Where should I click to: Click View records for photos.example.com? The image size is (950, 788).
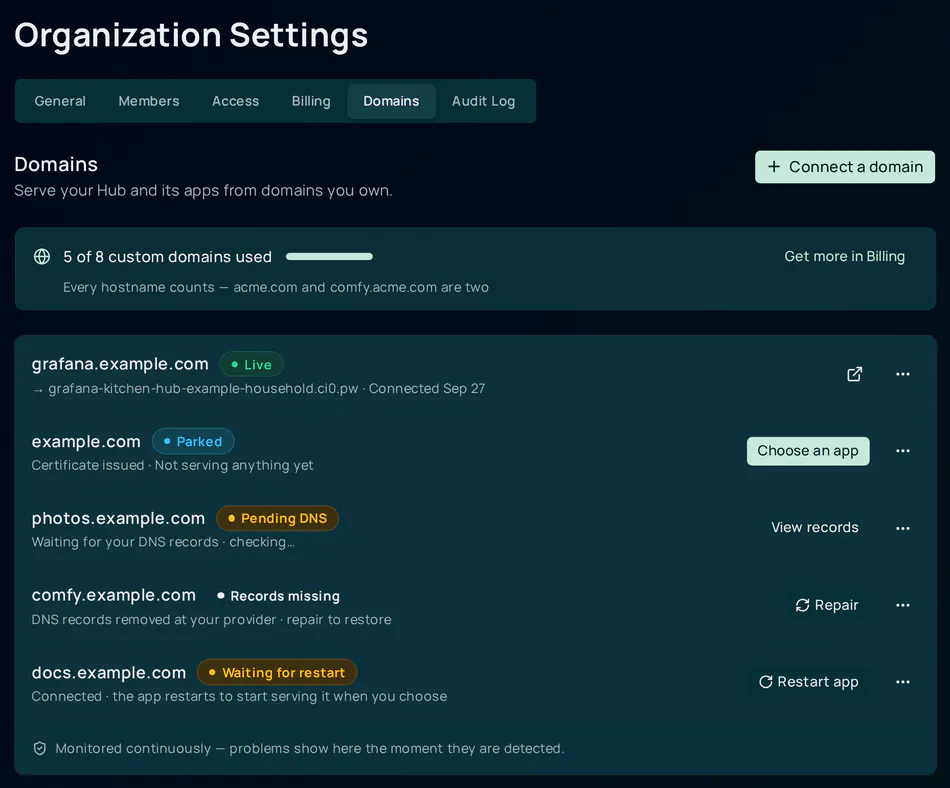point(814,528)
